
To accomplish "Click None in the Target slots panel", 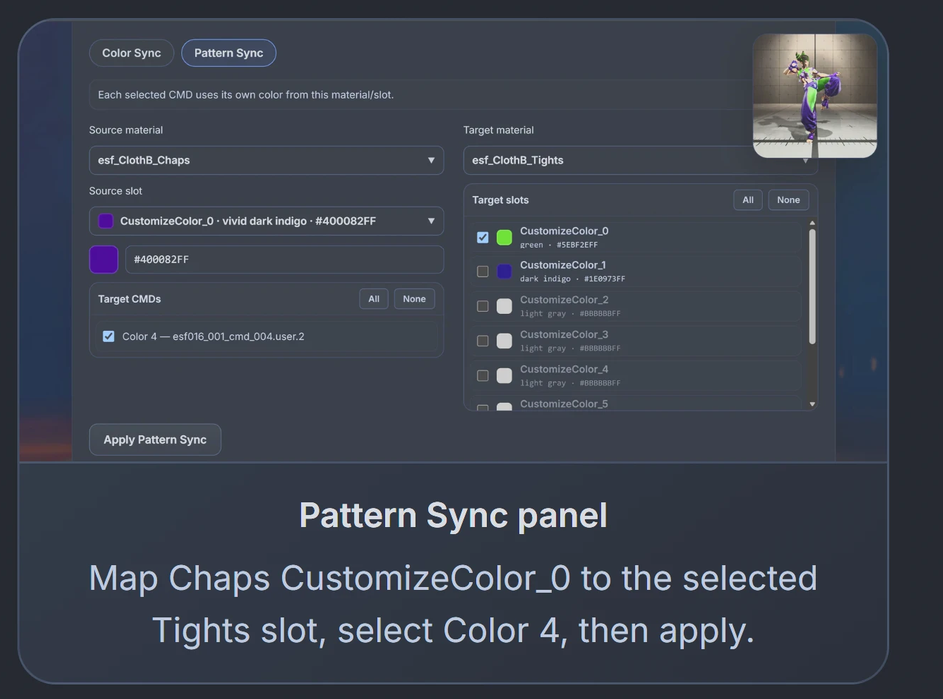I will point(788,200).
